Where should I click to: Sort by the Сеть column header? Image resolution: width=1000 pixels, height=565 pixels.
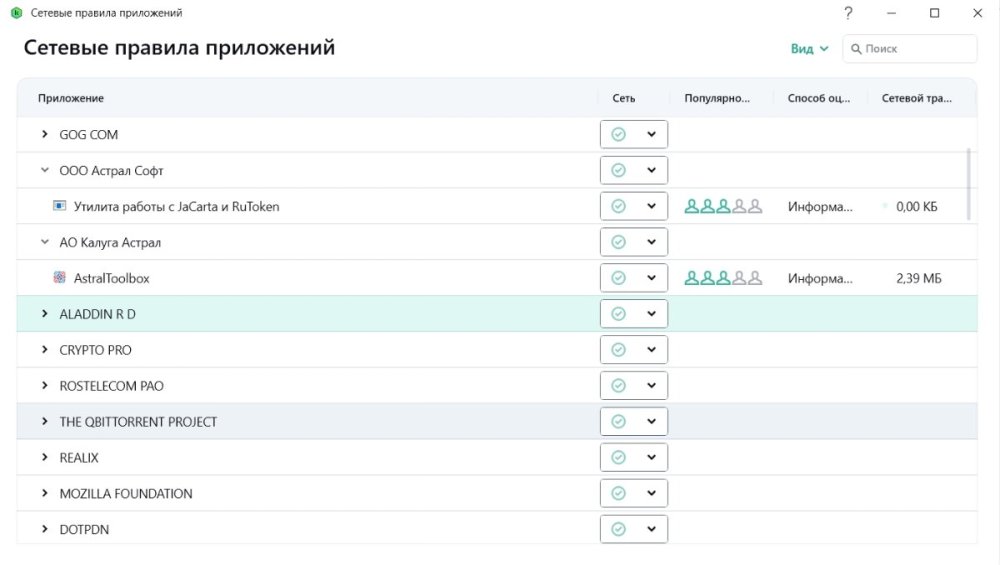pyautogui.click(x=624, y=98)
